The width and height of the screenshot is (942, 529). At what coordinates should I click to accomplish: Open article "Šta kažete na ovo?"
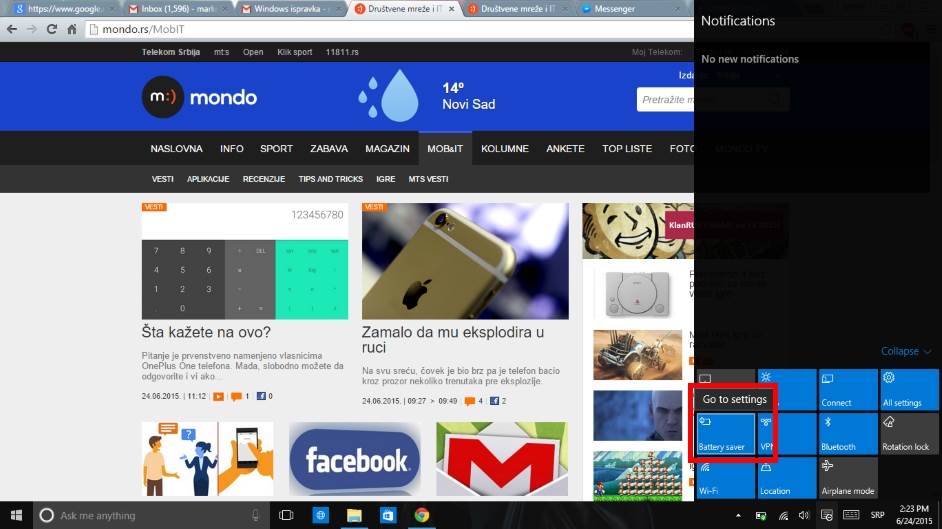click(x=206, y=333)
